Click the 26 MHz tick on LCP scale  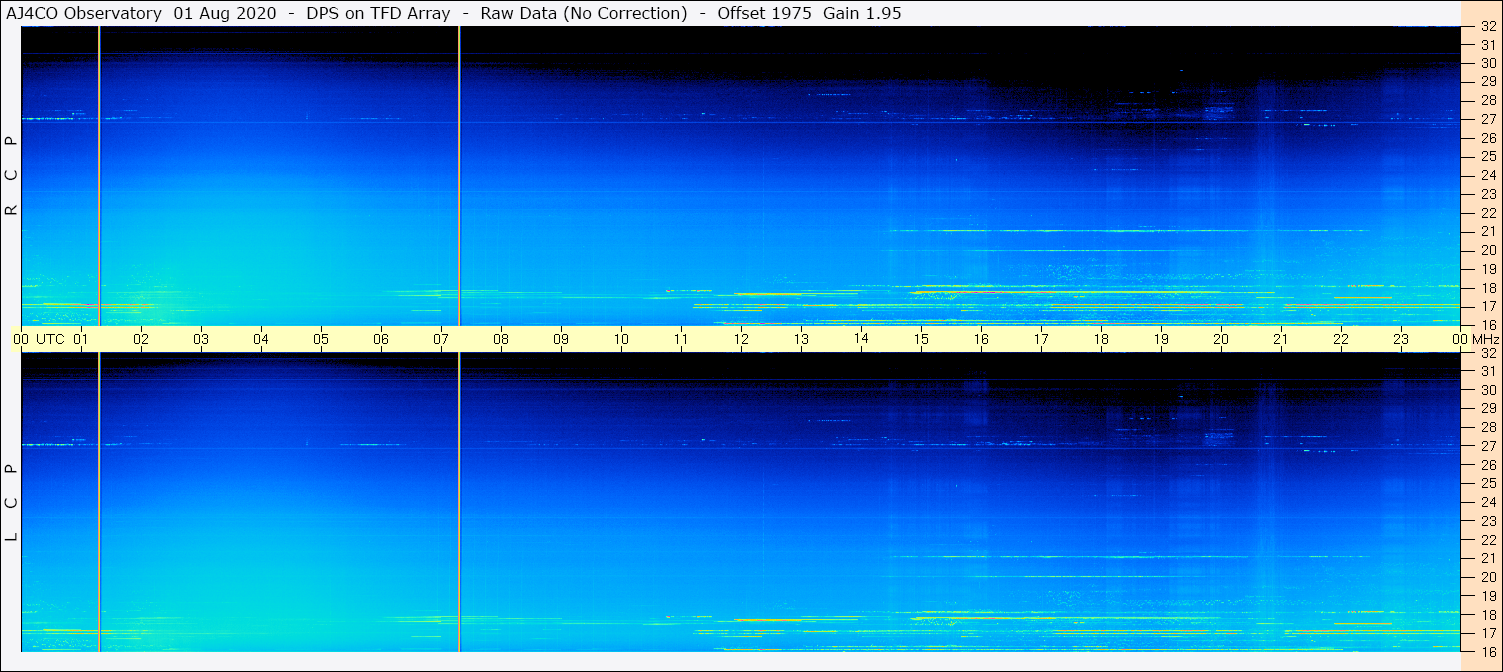[1488, 465]
